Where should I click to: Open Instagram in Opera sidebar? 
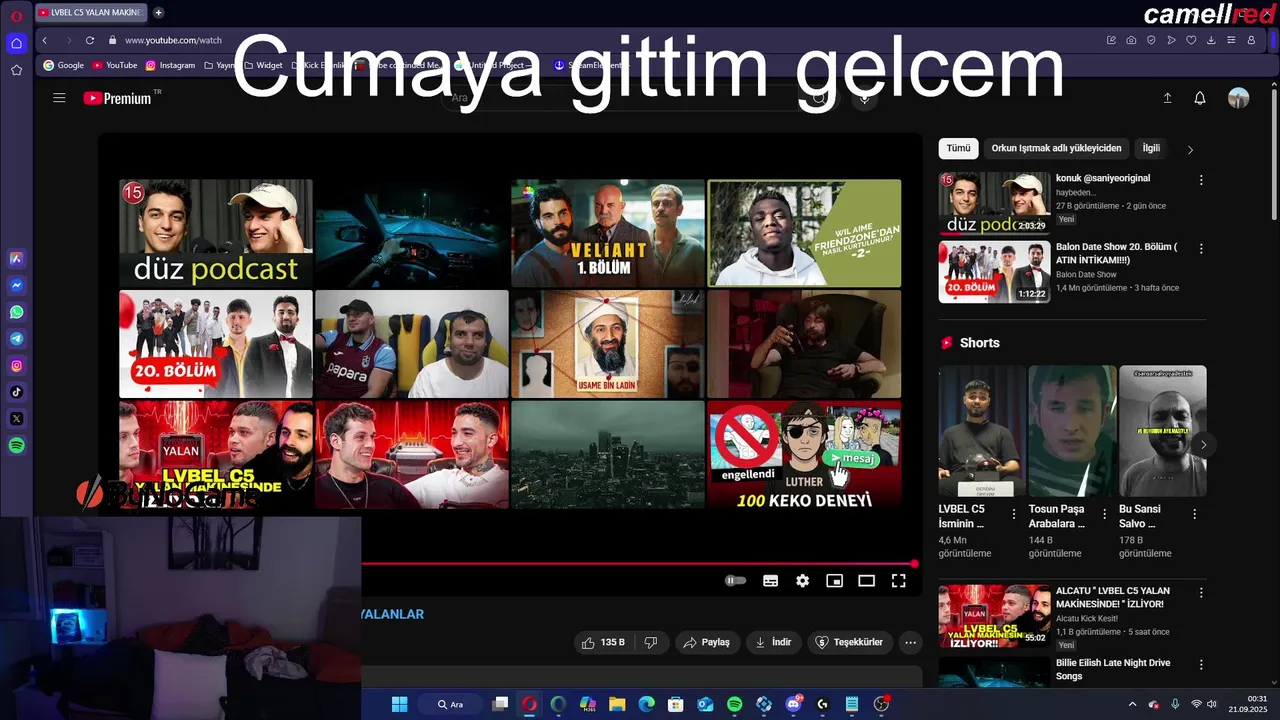[16, 366]
